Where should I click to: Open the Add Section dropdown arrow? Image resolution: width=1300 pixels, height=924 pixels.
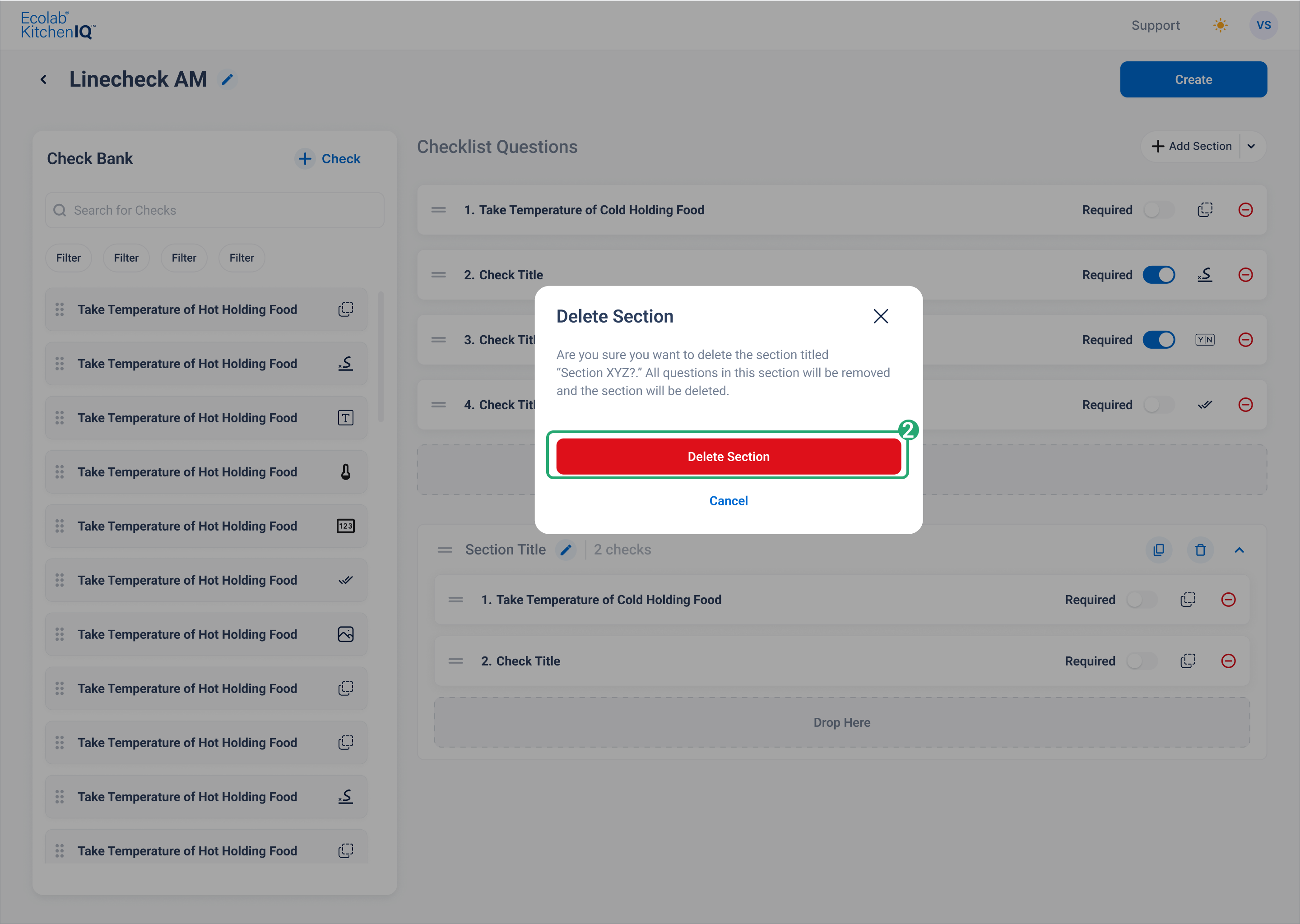[1251, 146]
